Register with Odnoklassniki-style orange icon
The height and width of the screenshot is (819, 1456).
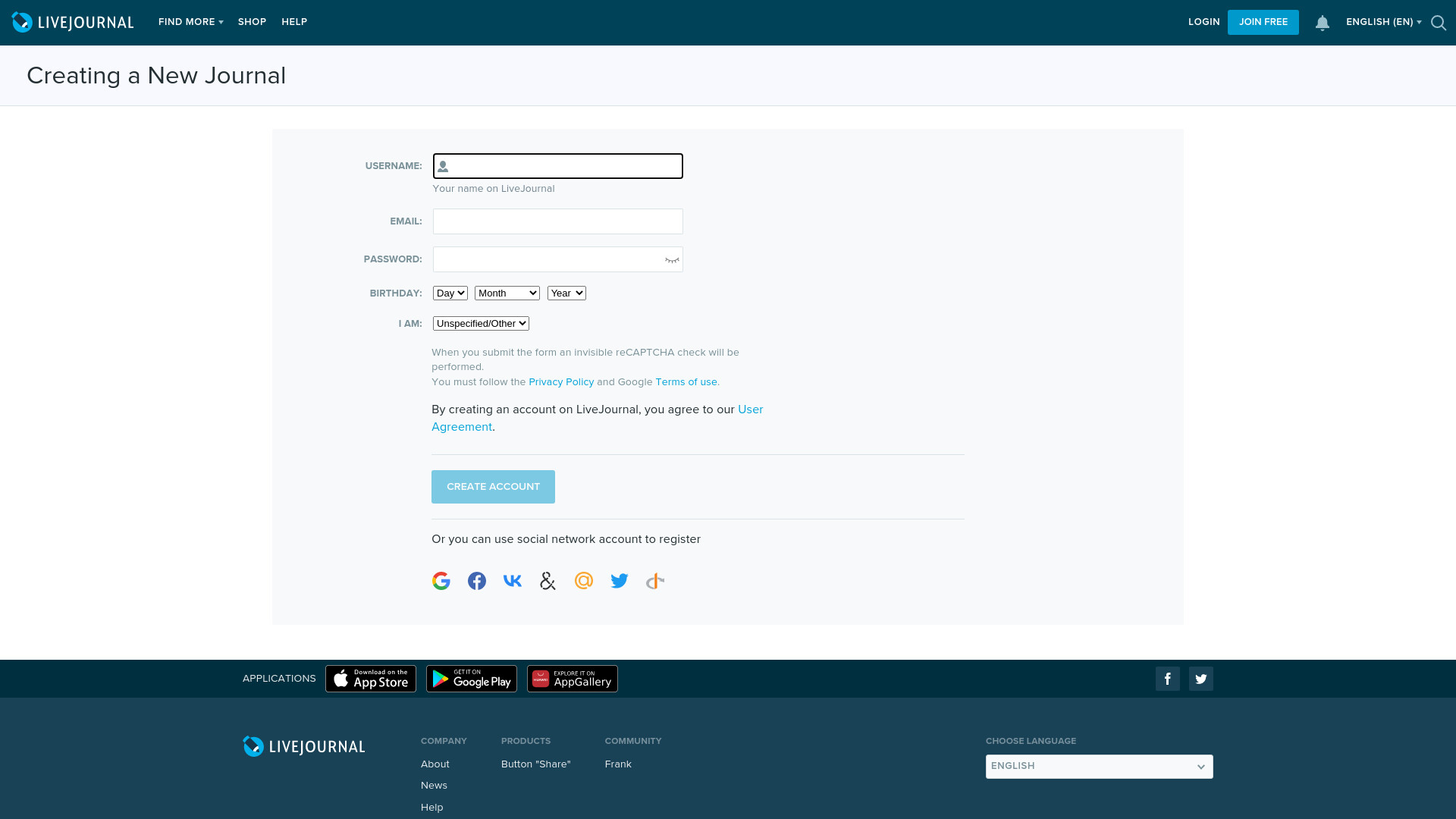click(655, 581)
